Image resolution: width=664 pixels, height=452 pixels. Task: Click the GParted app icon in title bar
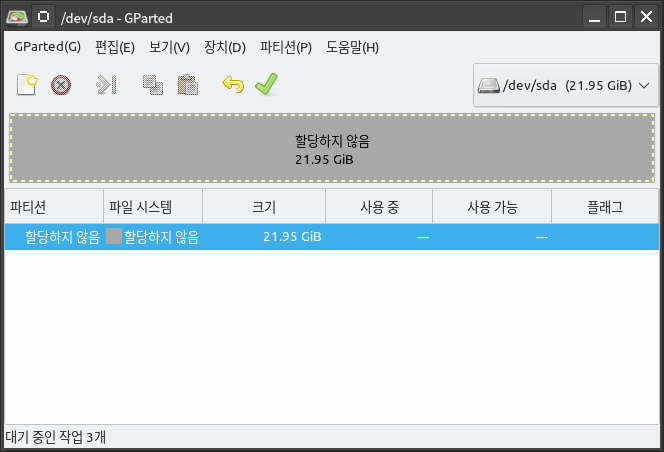tap(17, 17)
